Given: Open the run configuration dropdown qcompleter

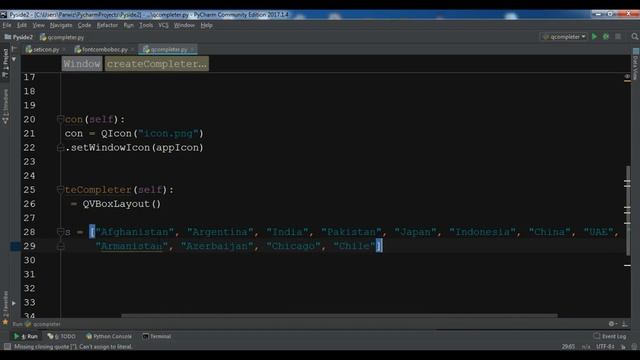Looking at the screenshot, I should [564, 37].
